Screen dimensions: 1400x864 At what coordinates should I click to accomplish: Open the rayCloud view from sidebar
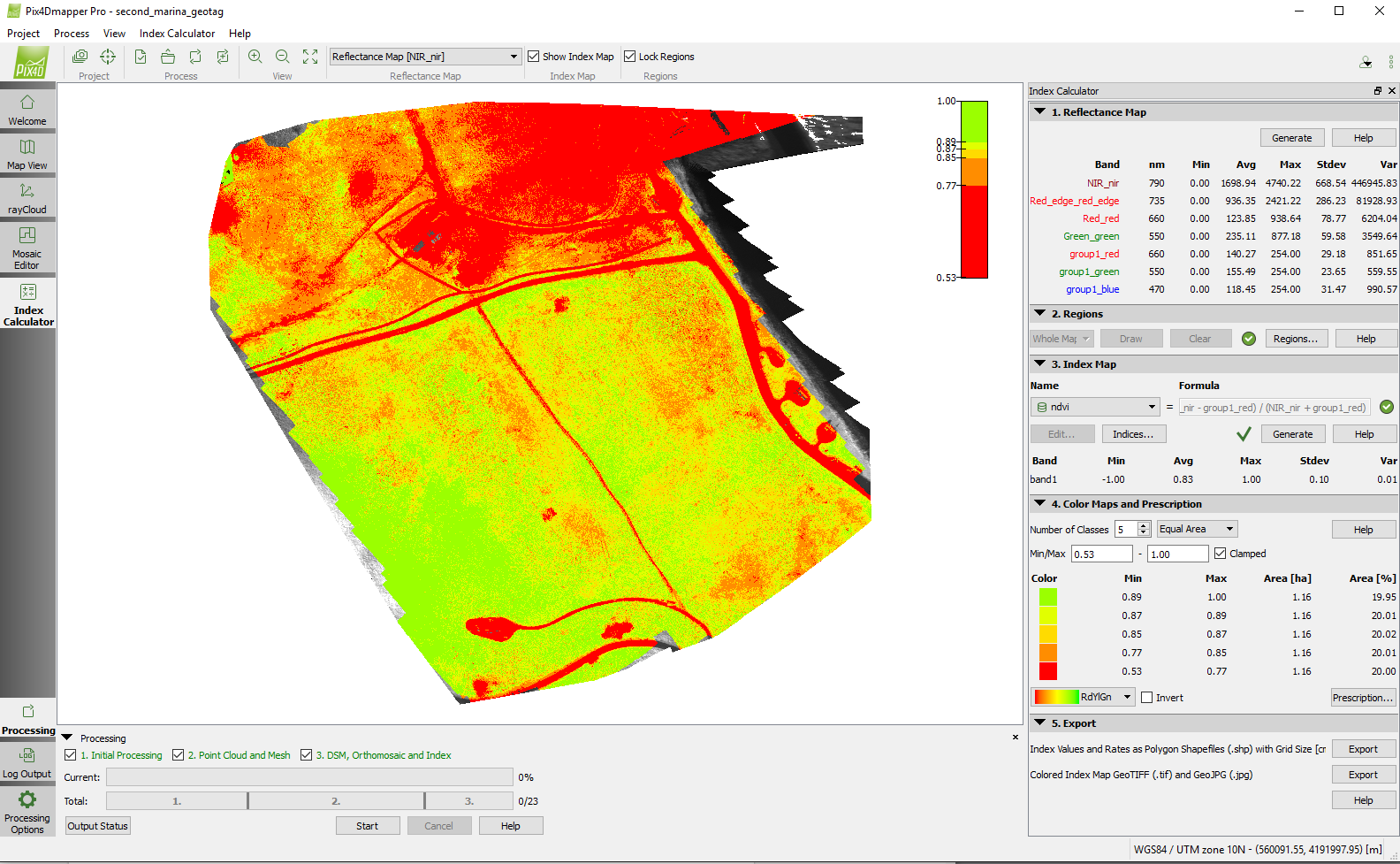coord(27,198)
